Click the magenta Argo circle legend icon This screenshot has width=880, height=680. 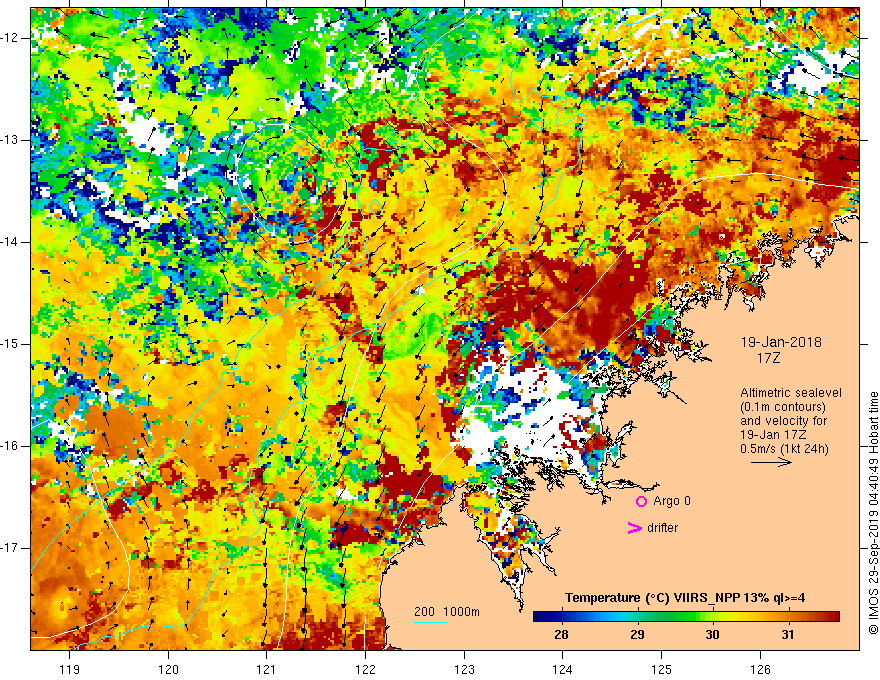[x=641, y=502]
